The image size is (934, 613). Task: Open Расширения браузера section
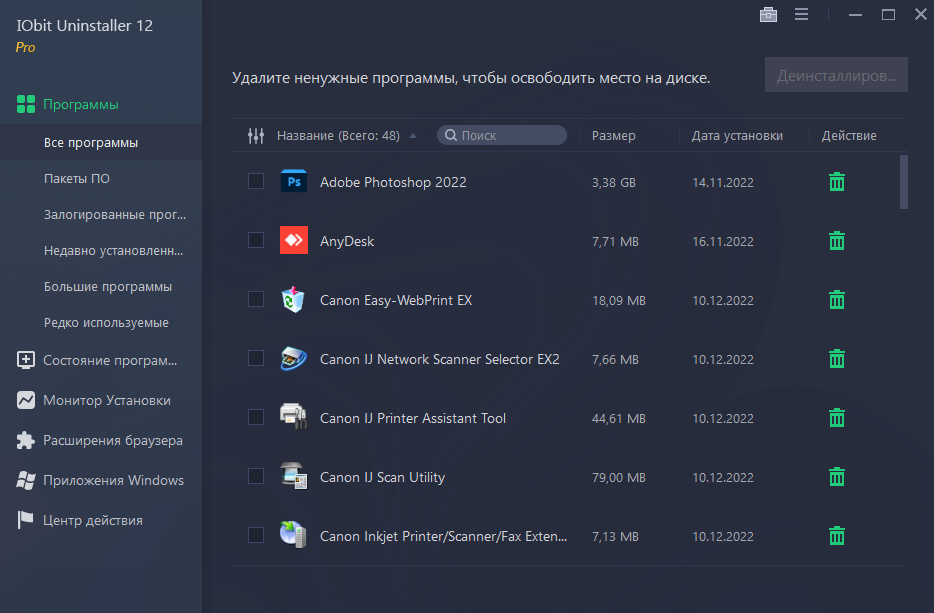tap(113, 440)
